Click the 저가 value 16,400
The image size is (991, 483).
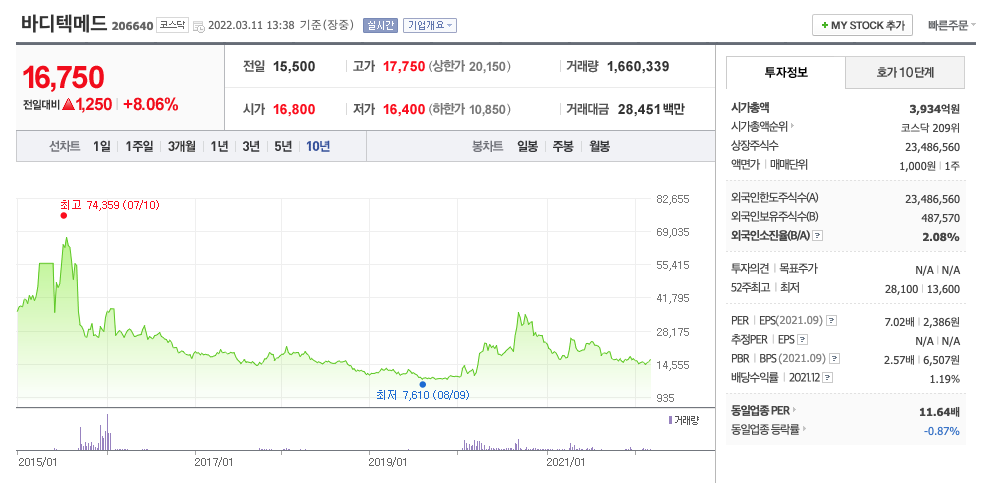point(404,109)
